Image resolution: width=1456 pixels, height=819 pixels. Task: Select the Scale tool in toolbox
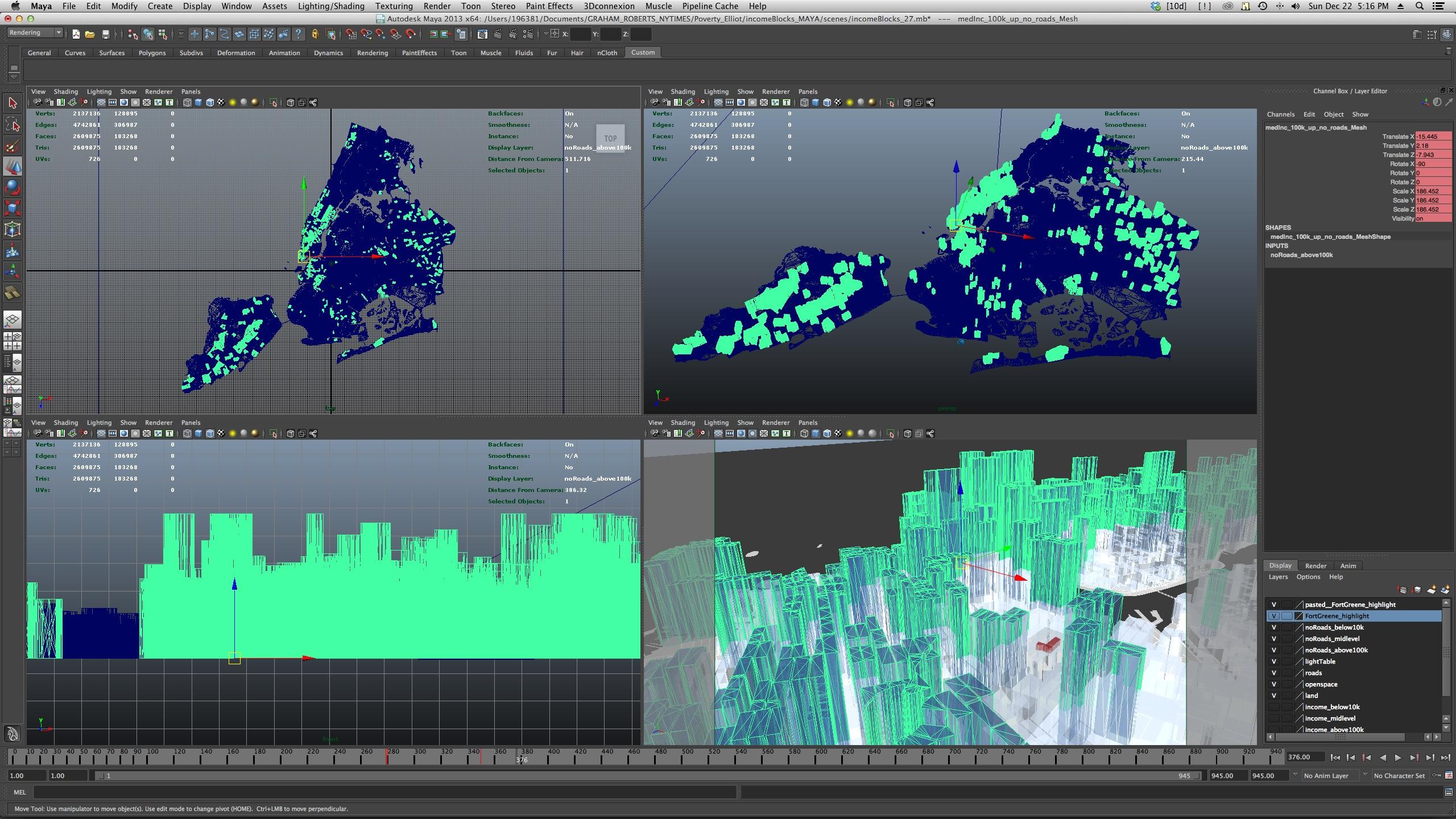point(13,208)
